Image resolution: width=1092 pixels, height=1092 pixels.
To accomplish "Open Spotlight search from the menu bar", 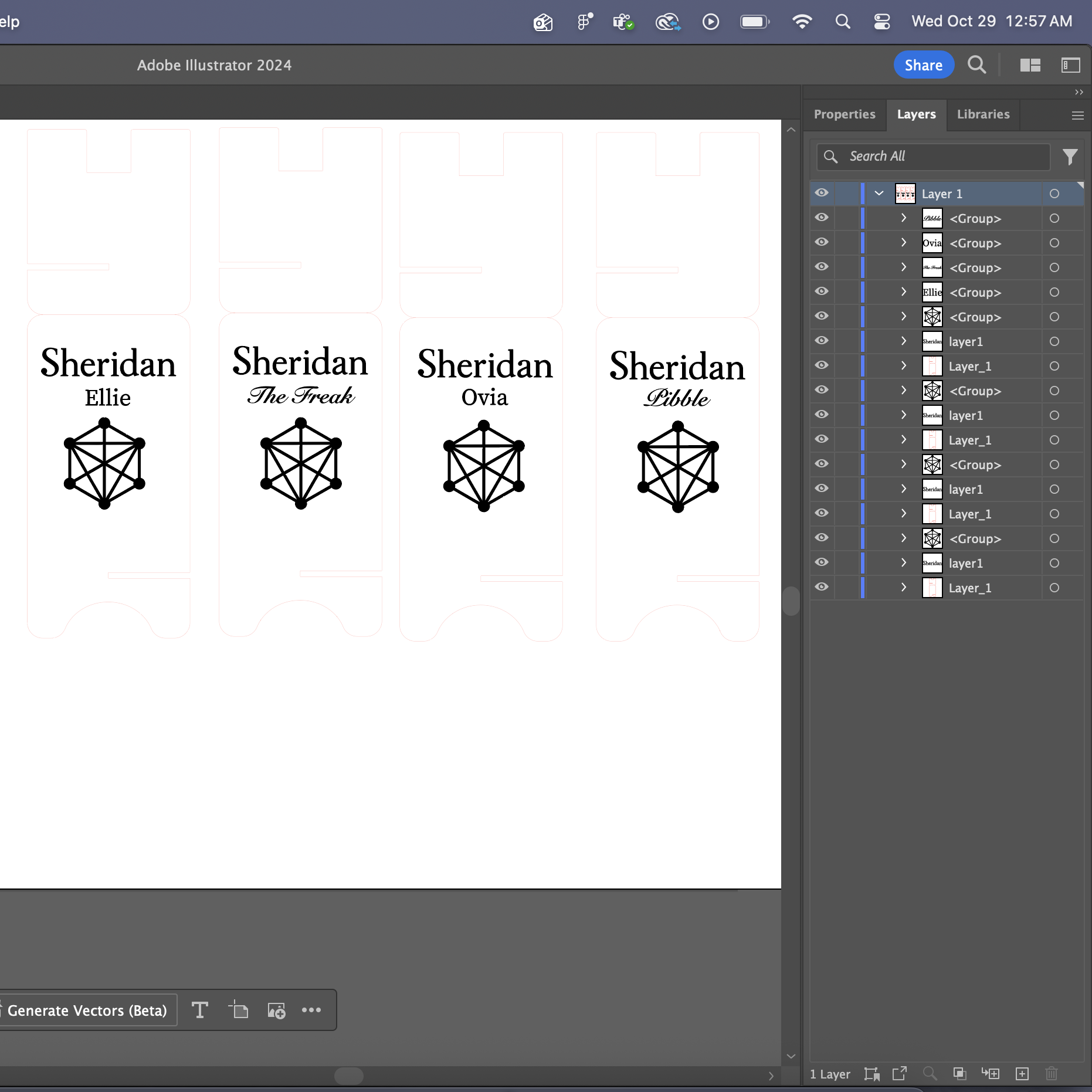I will point(843,21).
